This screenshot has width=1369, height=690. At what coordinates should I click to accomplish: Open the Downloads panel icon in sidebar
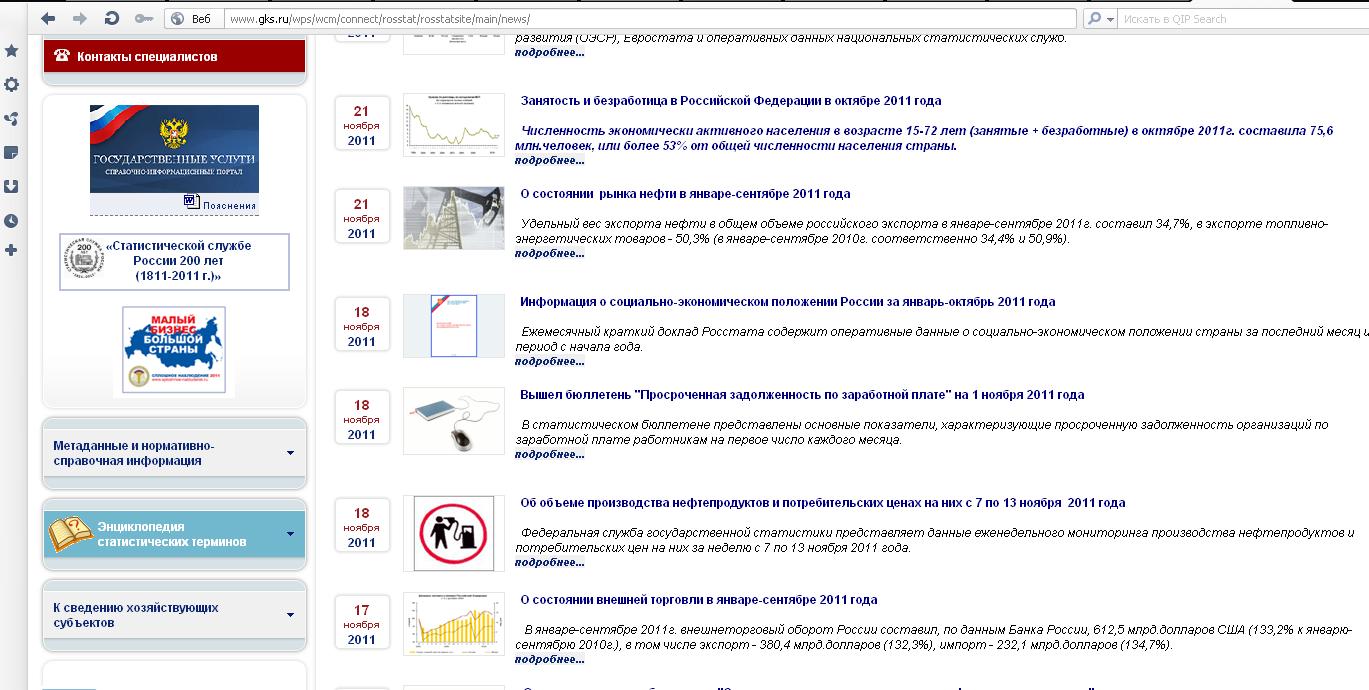pos(11,187)
